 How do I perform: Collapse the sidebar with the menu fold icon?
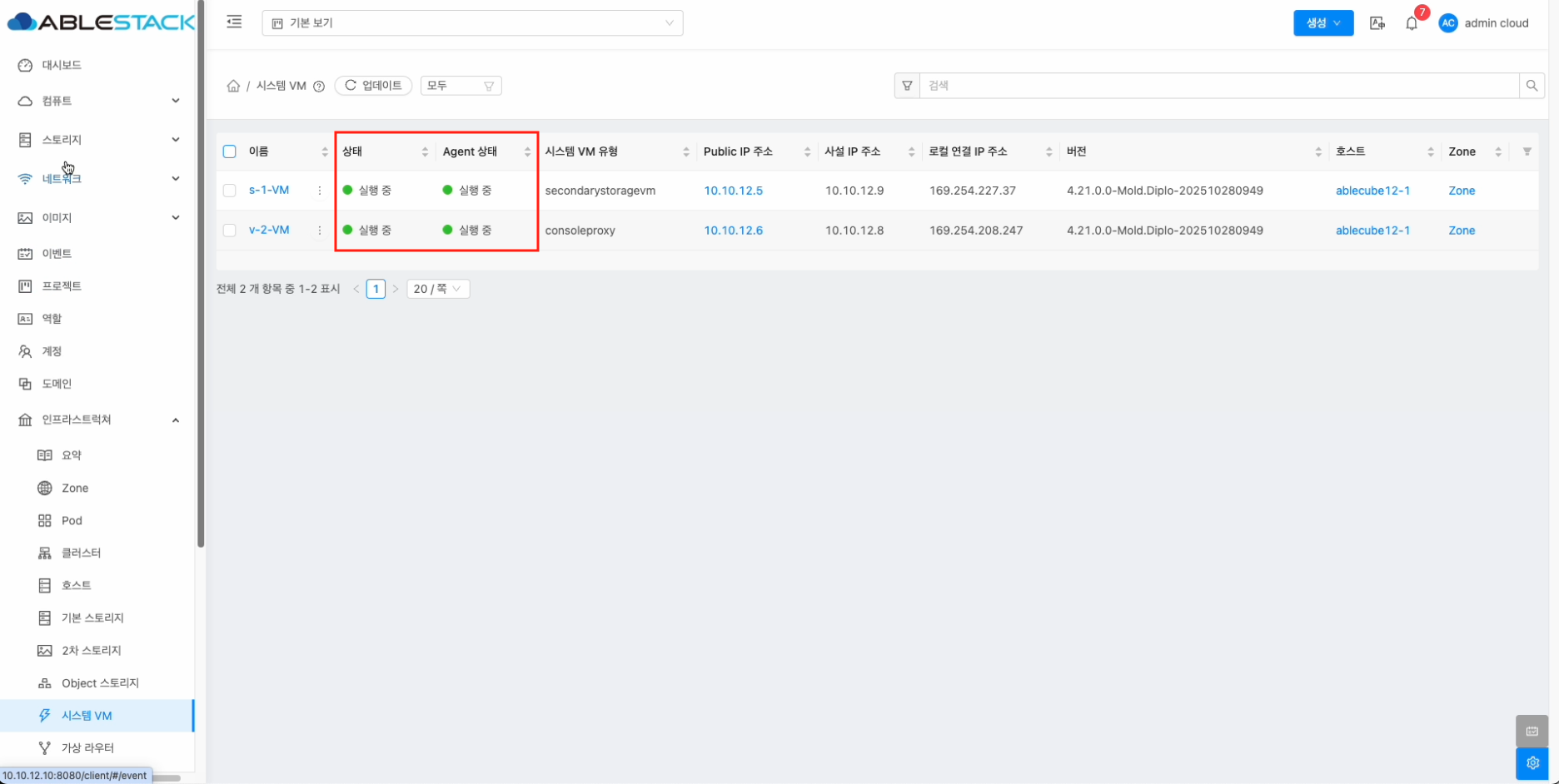click(234, 22)
